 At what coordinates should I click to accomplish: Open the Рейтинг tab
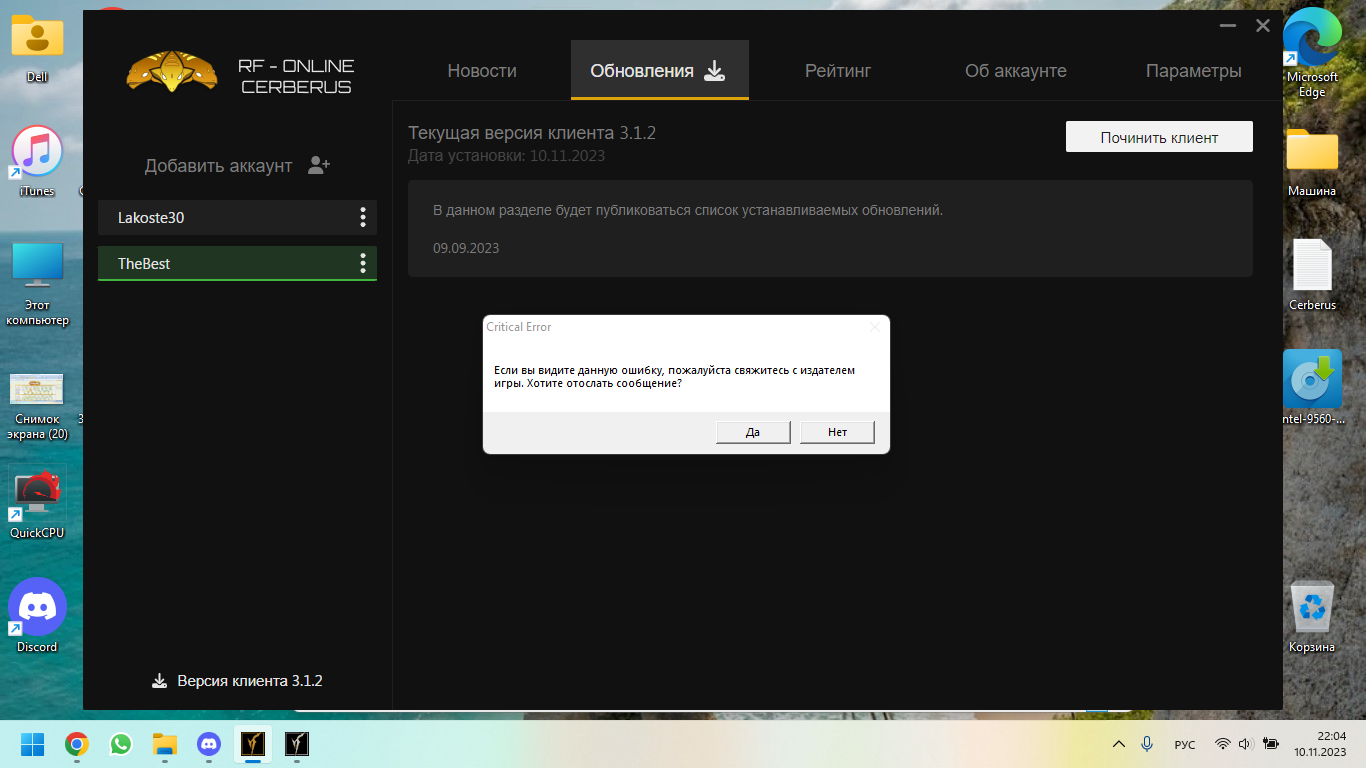(838, 71)
